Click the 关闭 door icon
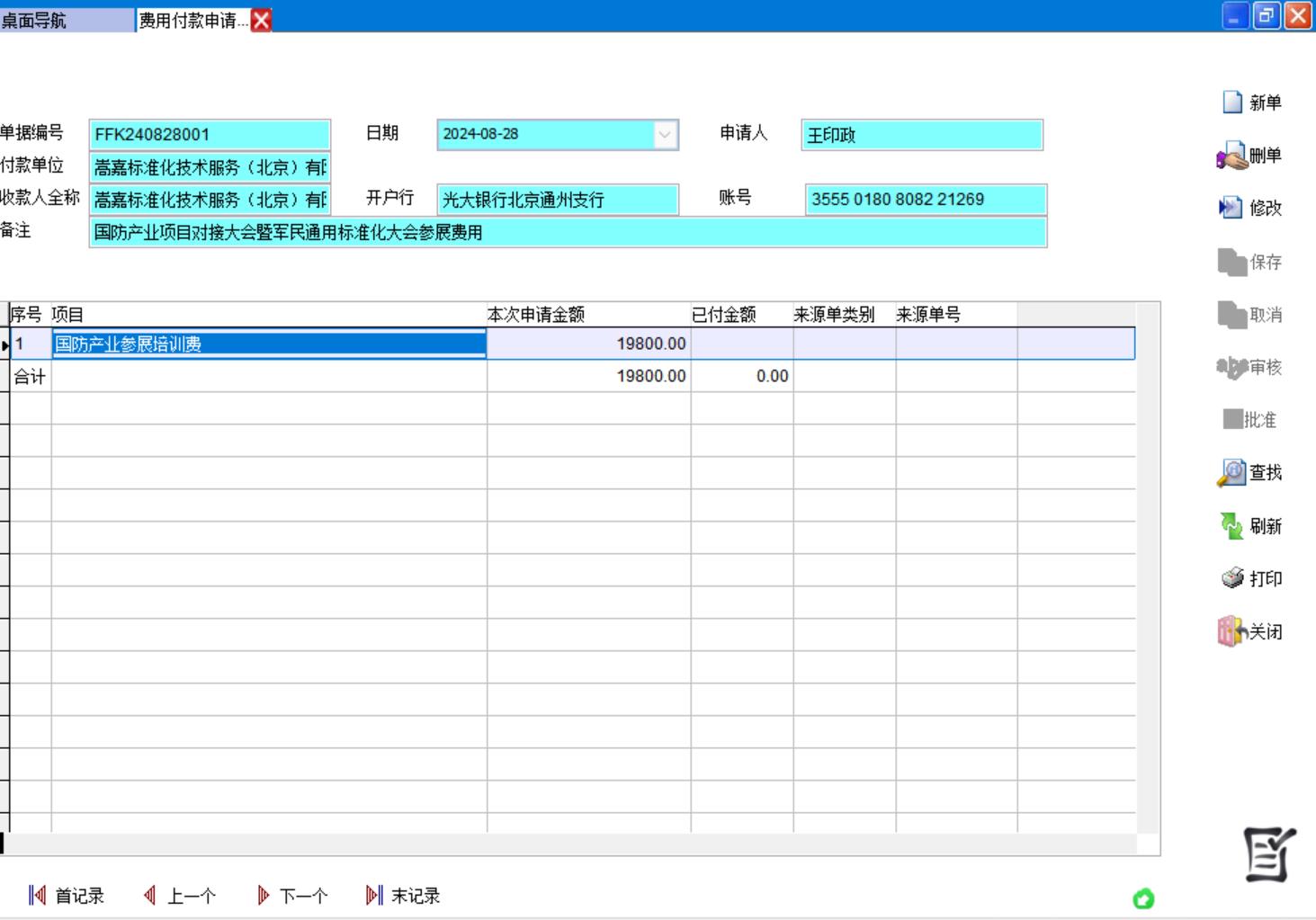The width and height of the screenshot is (1316, 920). [1231, 631]
